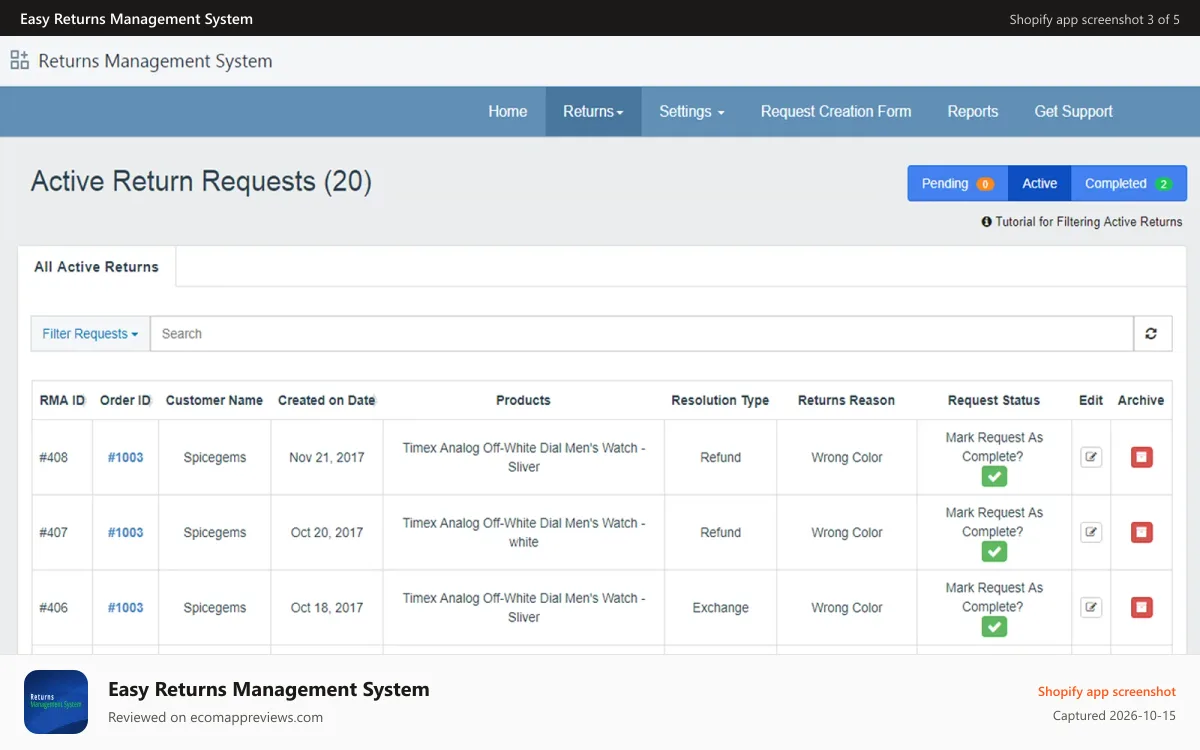Screen dimensions: 1200x750
Task: Show Completed returns
Action: [x=1128, y=183]
